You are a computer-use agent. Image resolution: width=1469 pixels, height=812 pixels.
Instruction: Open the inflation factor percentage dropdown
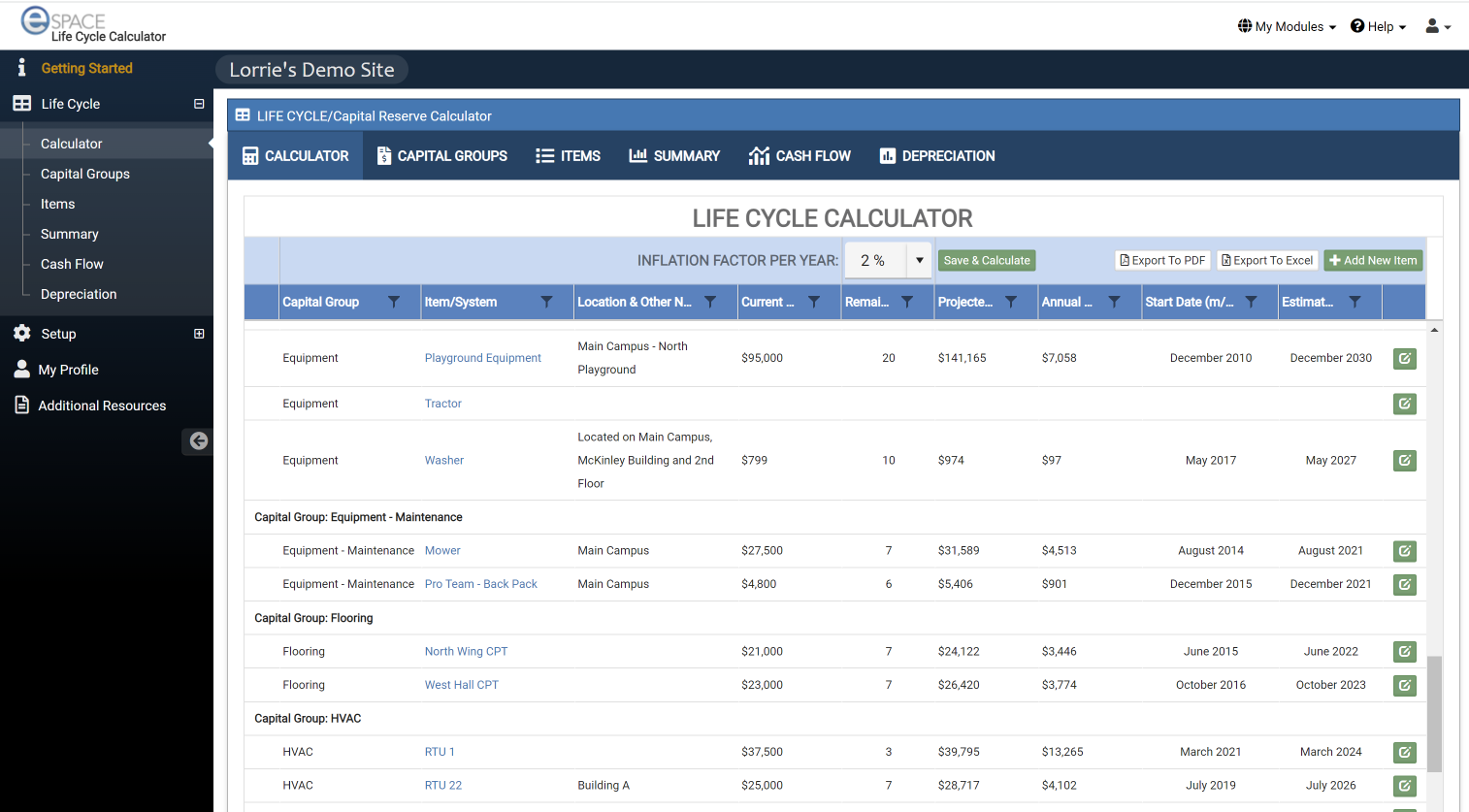918,260
